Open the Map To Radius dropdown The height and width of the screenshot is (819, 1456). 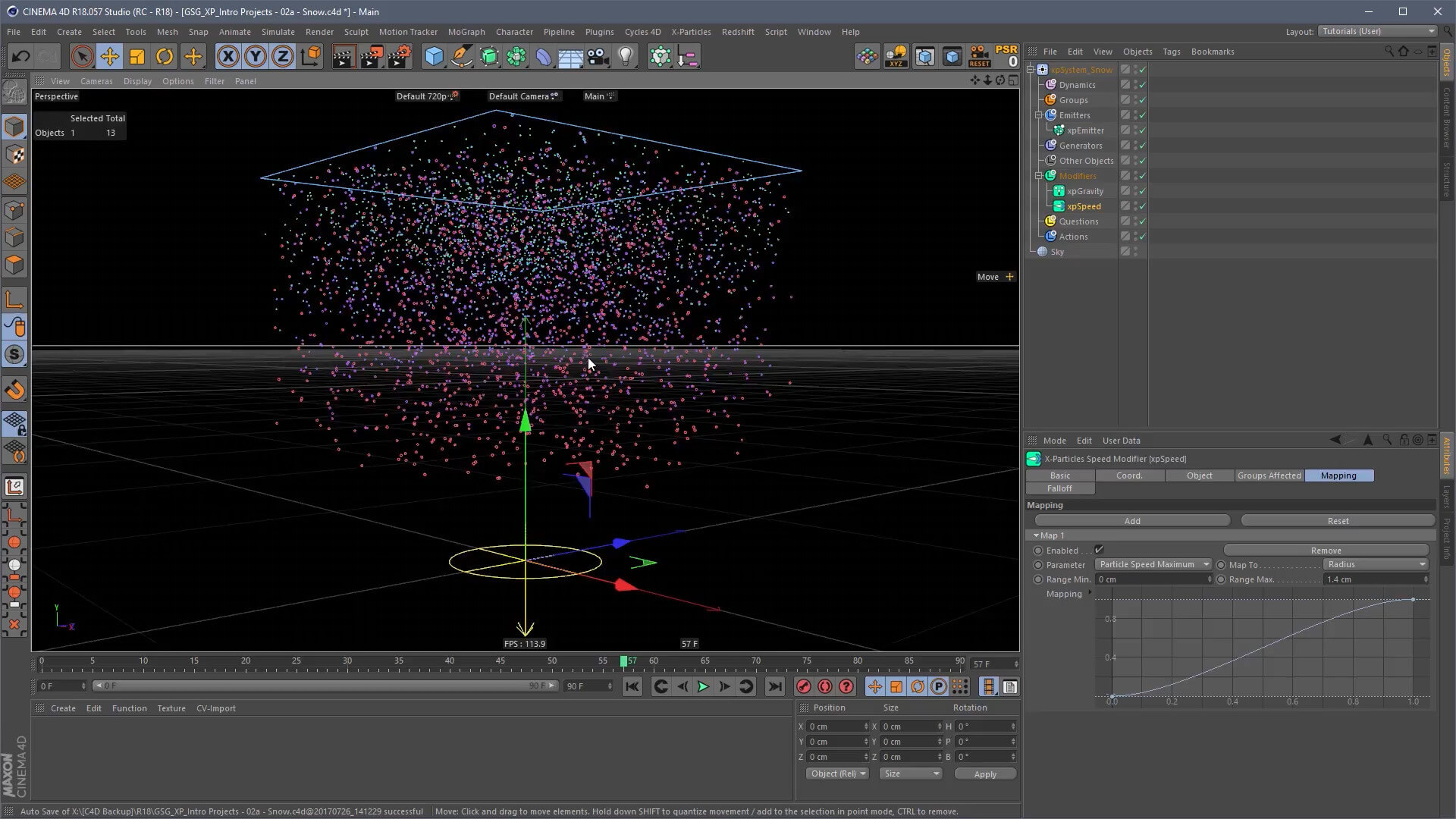1376,564
